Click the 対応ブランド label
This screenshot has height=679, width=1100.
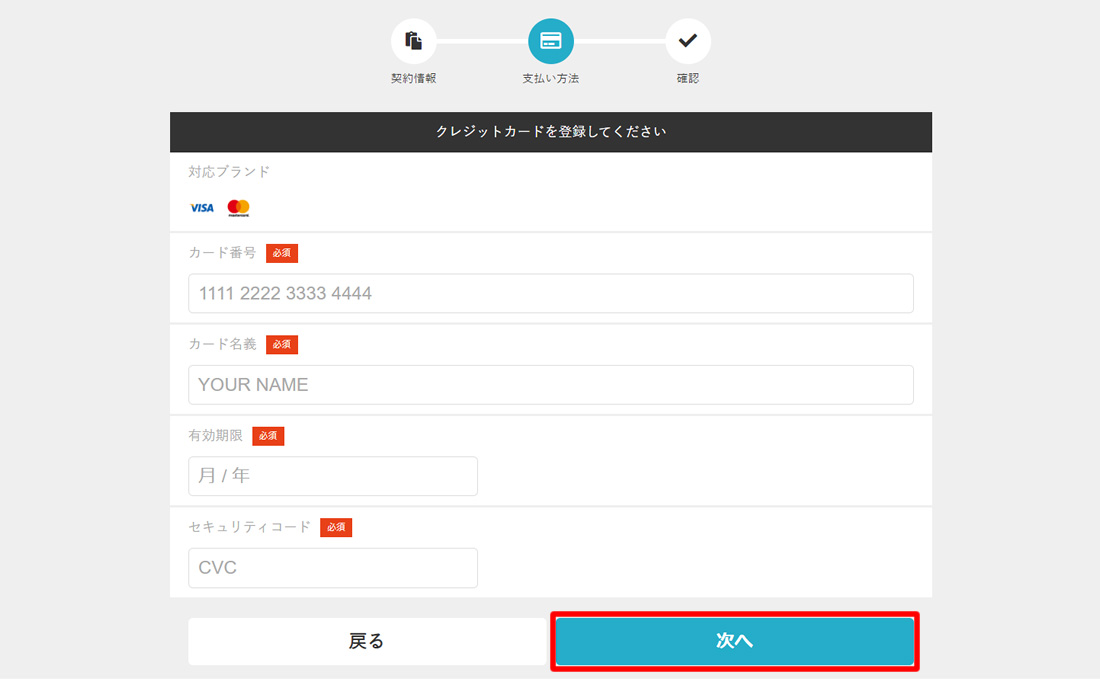pos(229,172)
